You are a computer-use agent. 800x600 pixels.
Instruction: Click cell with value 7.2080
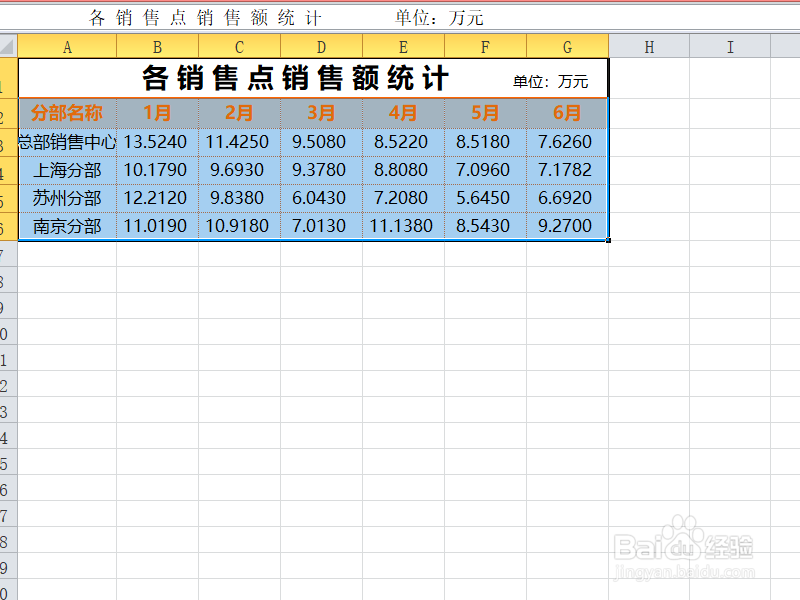(404, 198)
